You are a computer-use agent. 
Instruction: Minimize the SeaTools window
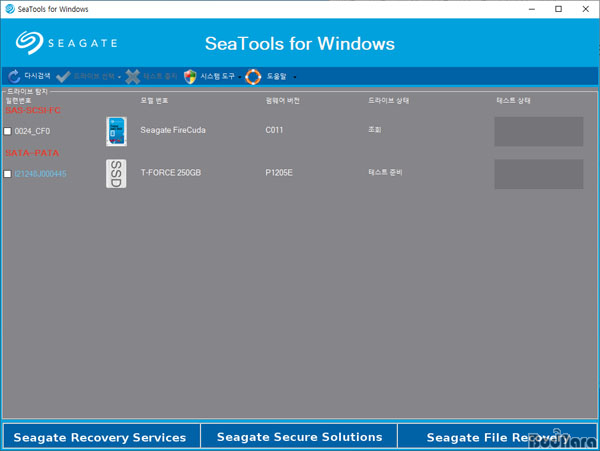(x=532, y=9)
